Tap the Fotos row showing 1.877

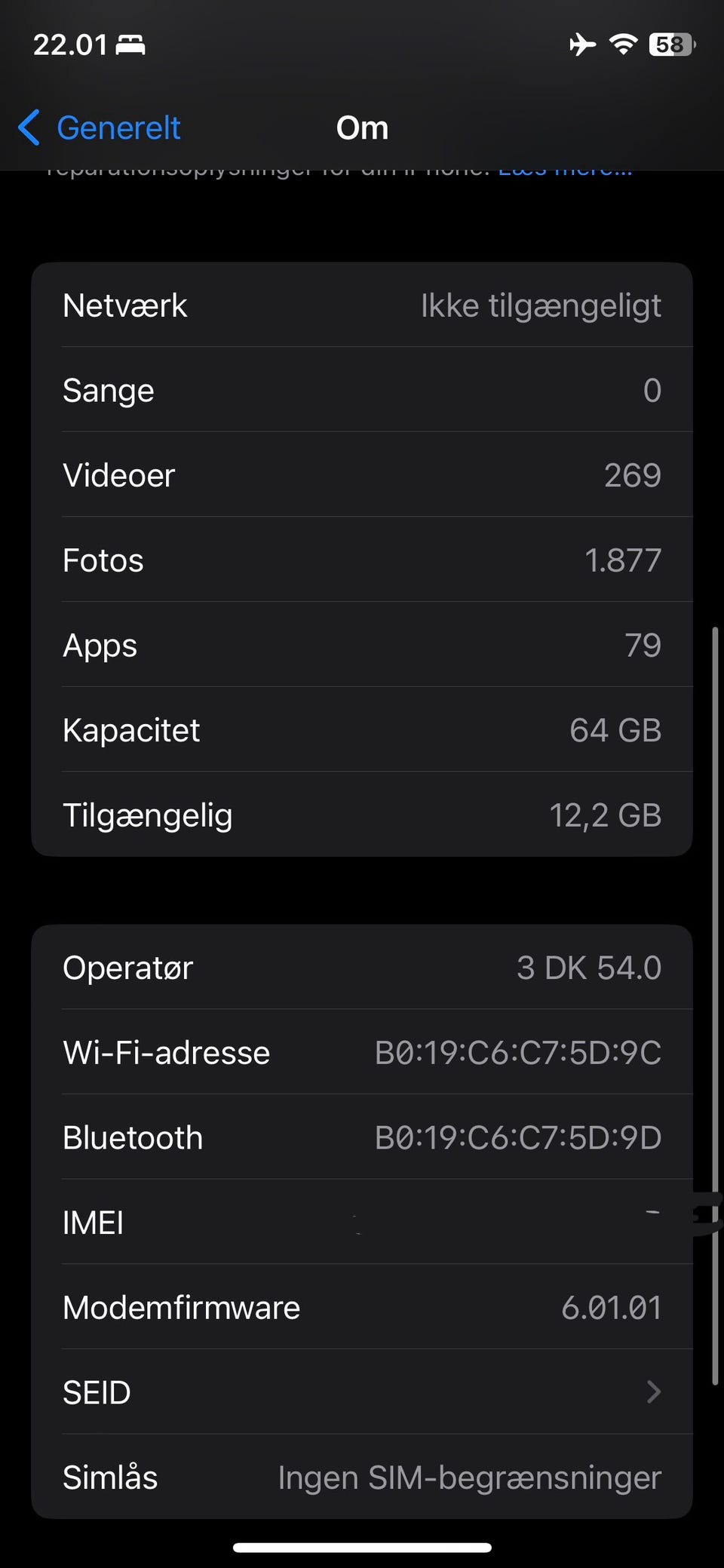click(x=362, y=560)
